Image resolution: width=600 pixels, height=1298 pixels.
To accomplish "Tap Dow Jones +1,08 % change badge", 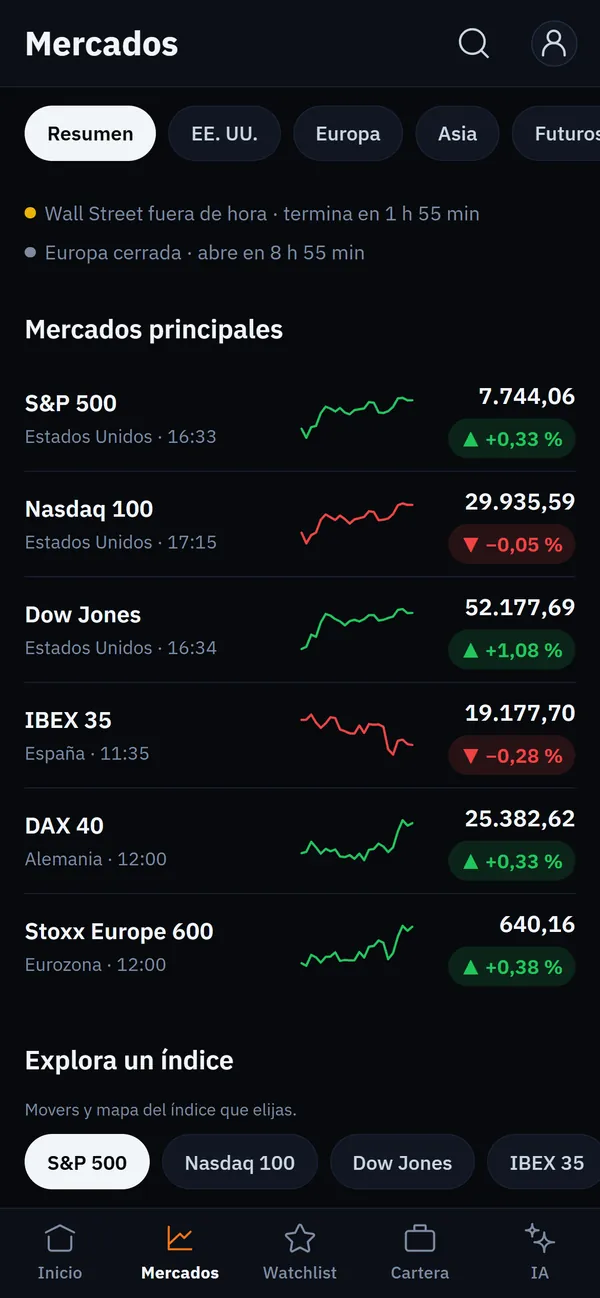I will [512, 650].
